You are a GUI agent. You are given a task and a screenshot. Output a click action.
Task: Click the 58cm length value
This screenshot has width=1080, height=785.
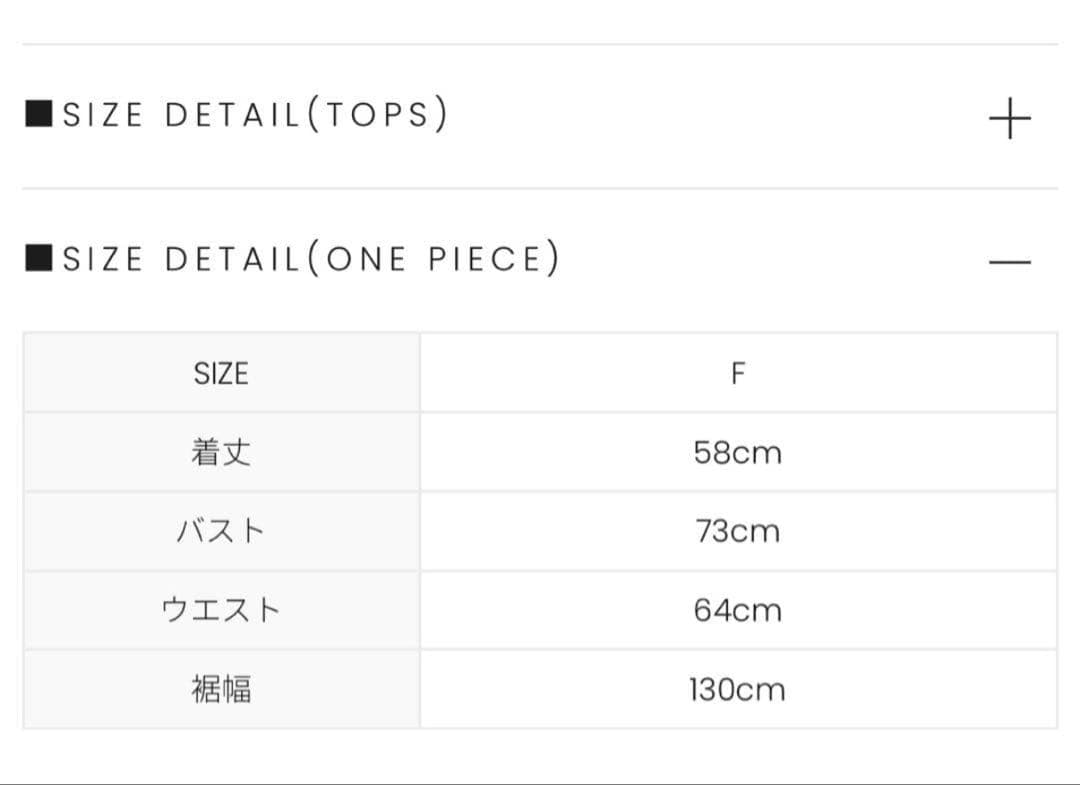(x=738, y=452)
